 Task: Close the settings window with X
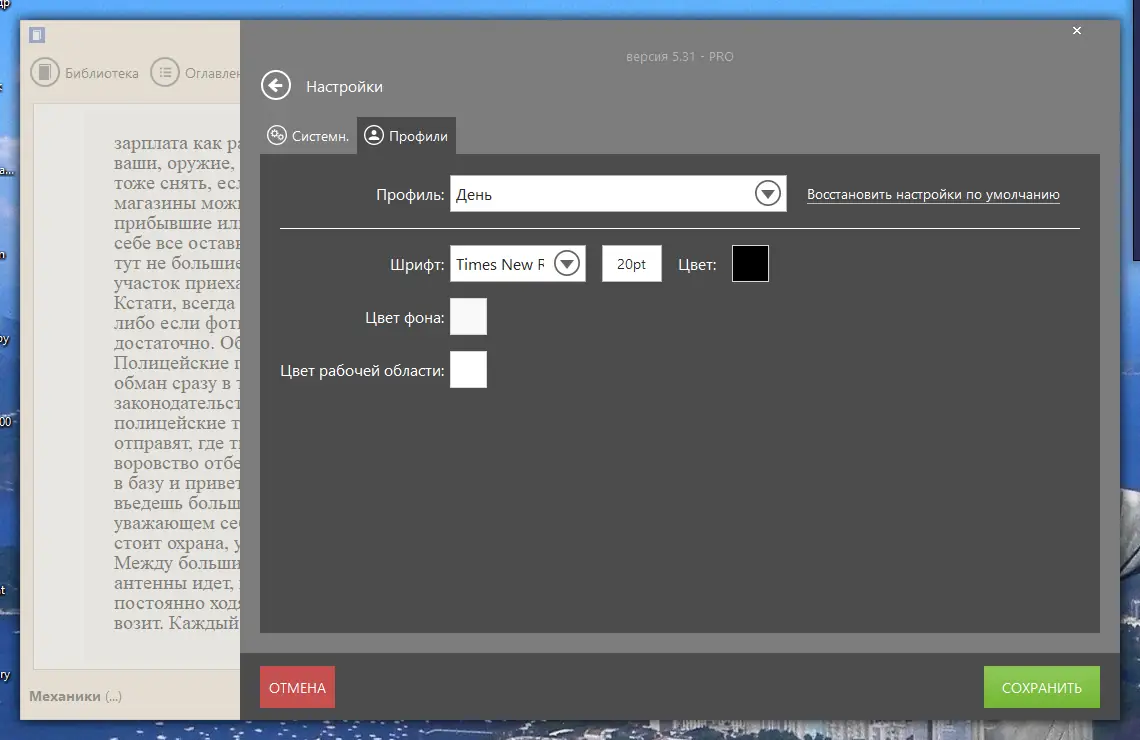(x=1077, y=31)
